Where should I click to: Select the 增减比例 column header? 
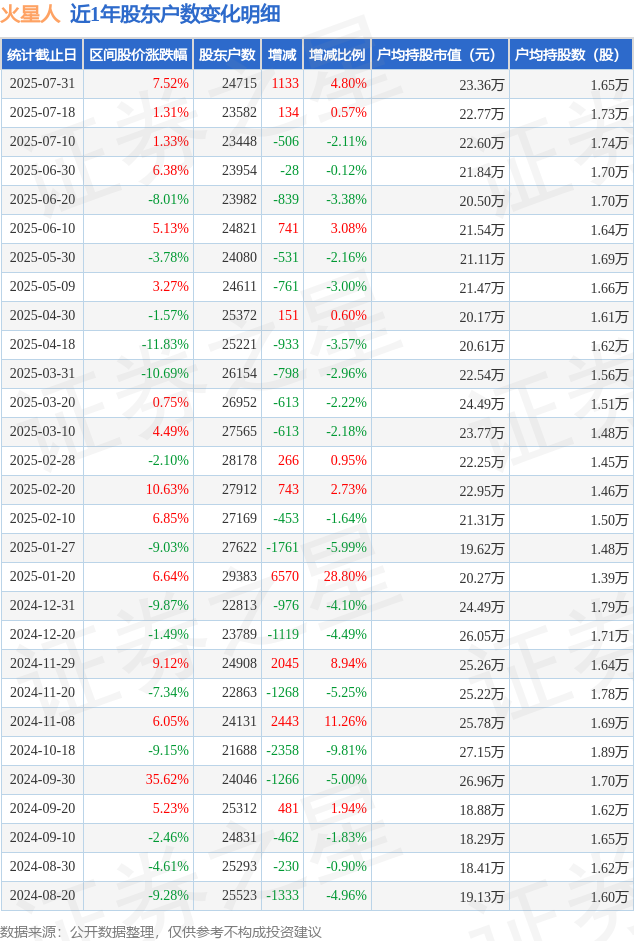coord(337,55)
